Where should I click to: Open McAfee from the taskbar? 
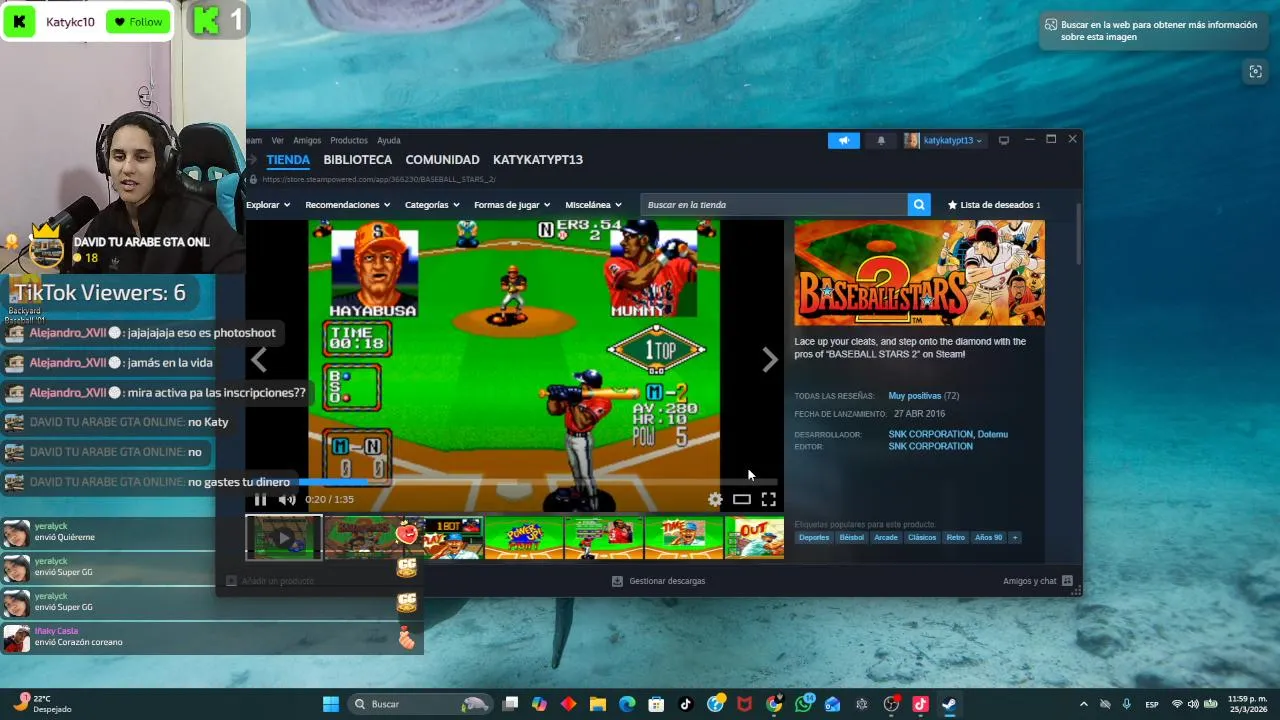point(744,704)
